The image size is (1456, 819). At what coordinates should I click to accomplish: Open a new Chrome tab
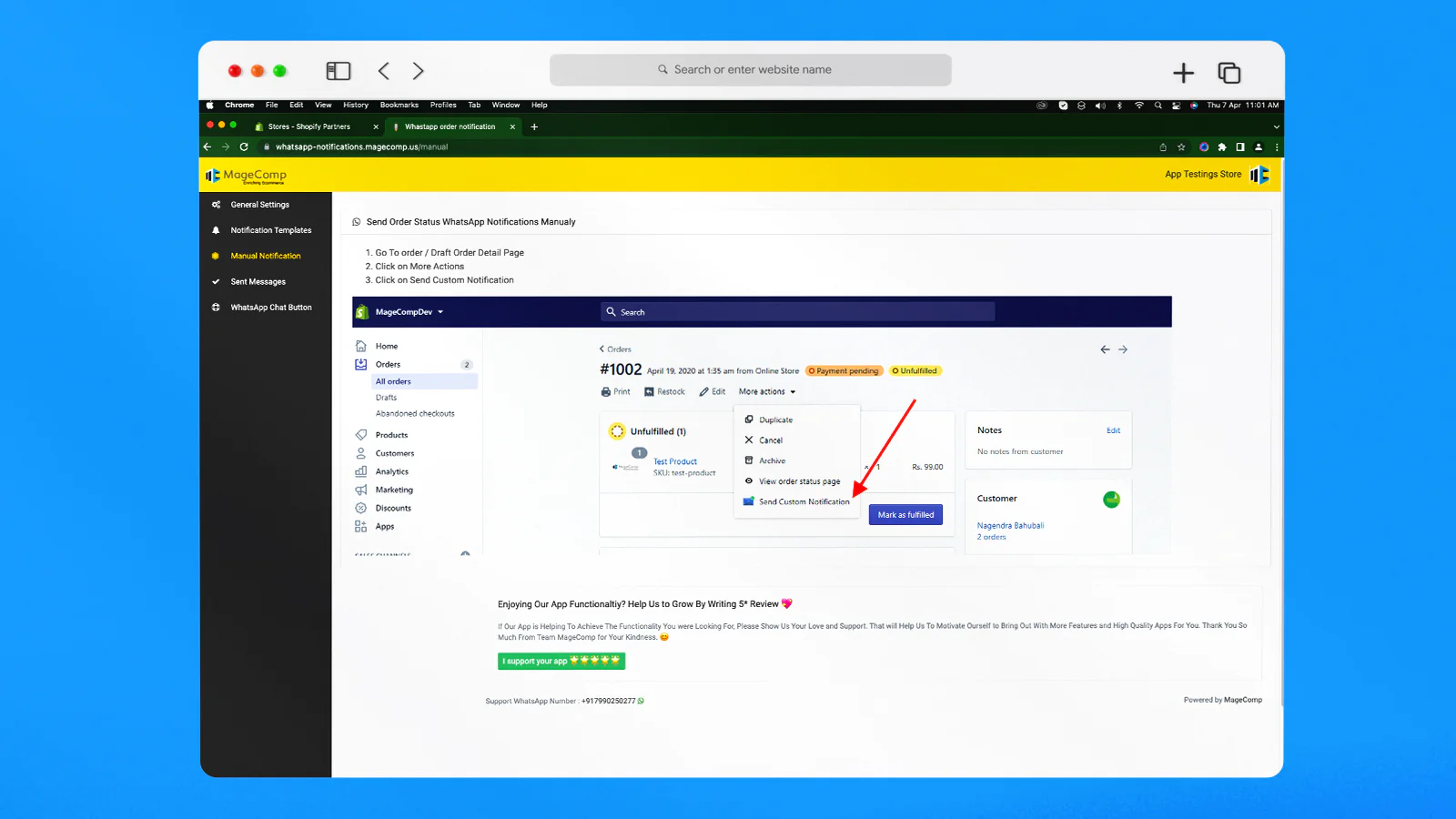tap(534, 126)
